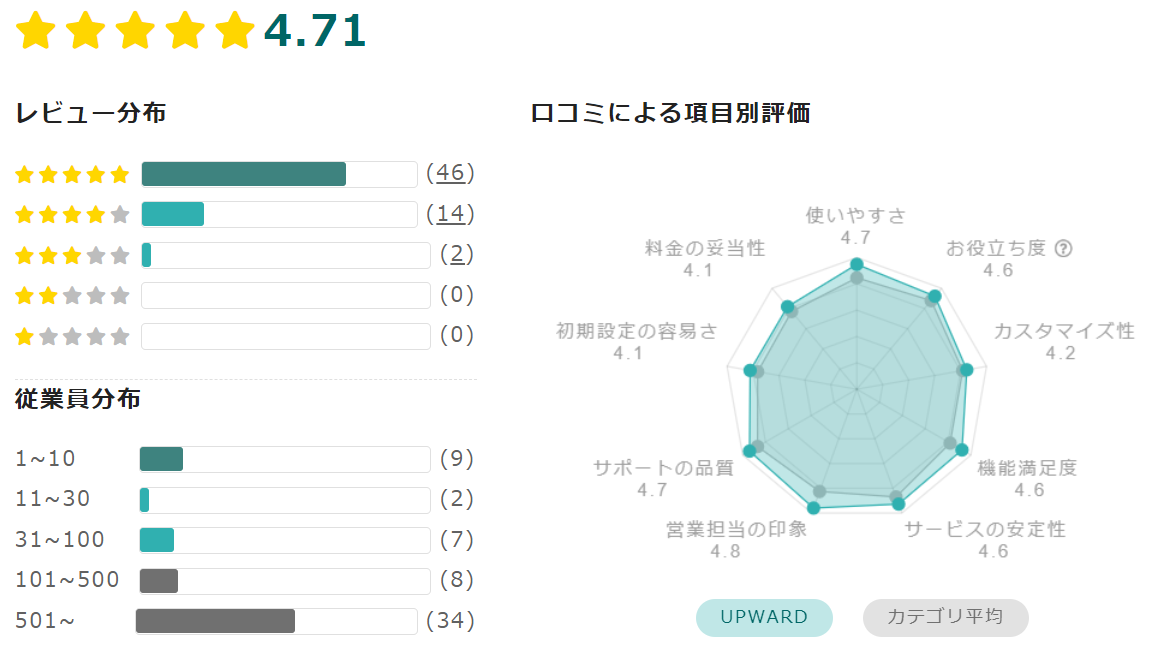Click the 料金の妥当性 radar axis label
The width and height of the screenshot is (1150, 650).
704,248
